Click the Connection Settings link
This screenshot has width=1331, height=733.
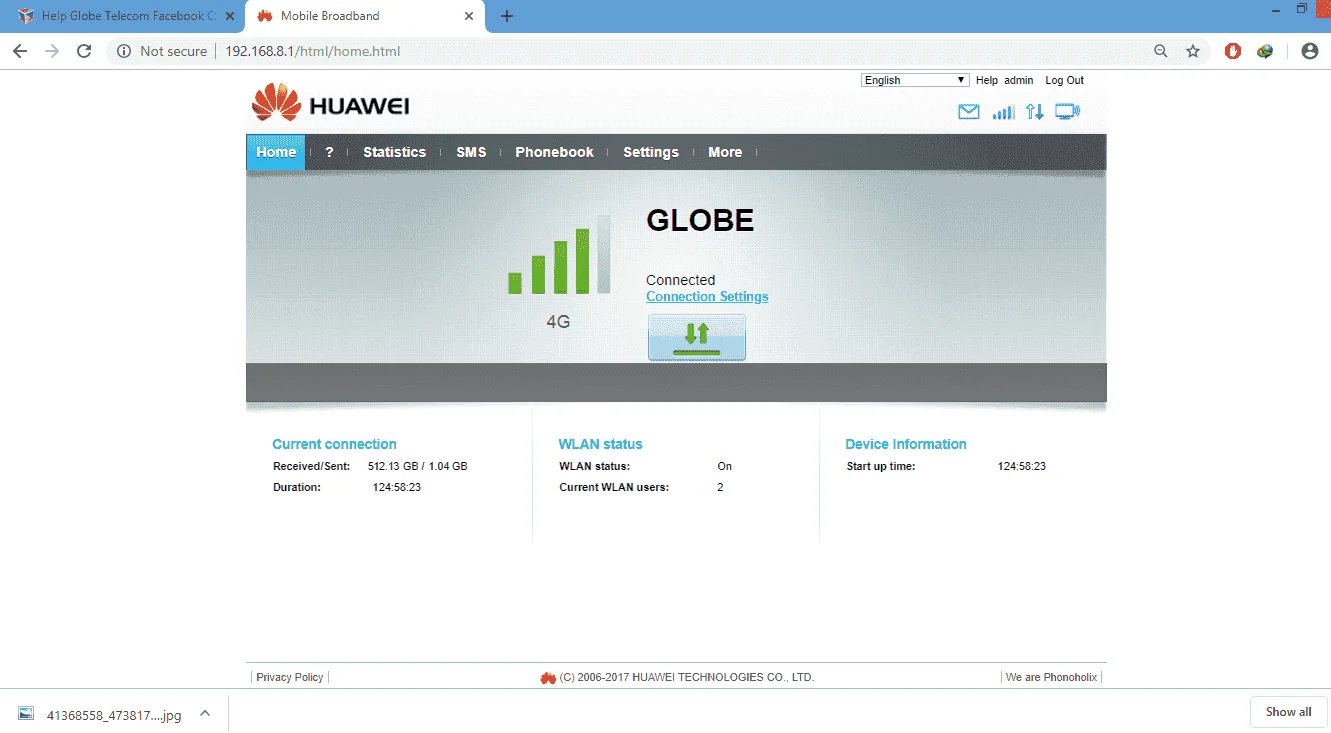click(x=707, y=297)
